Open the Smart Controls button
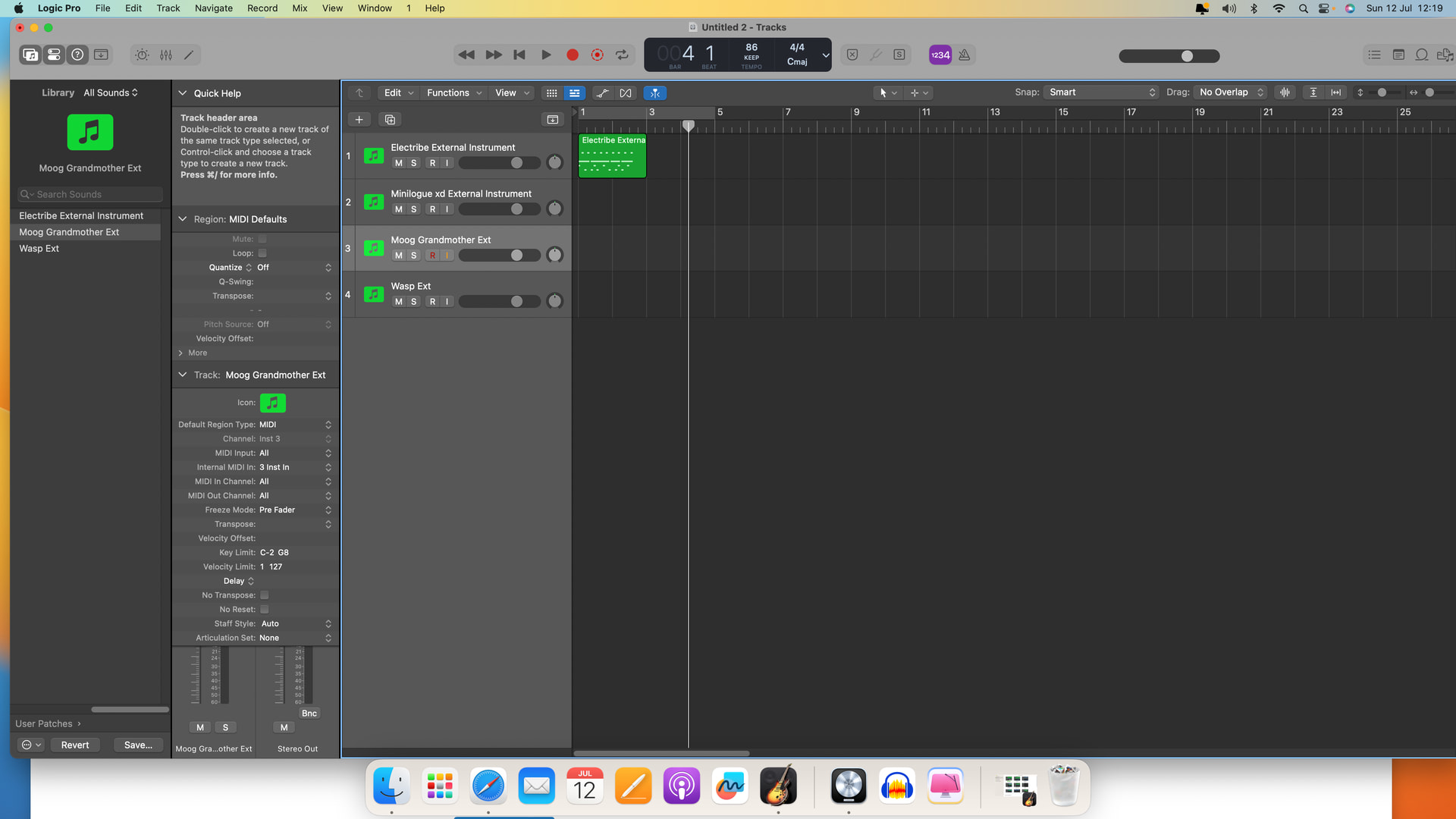Screen dimensions: 1456x819 tap(142, 55)
